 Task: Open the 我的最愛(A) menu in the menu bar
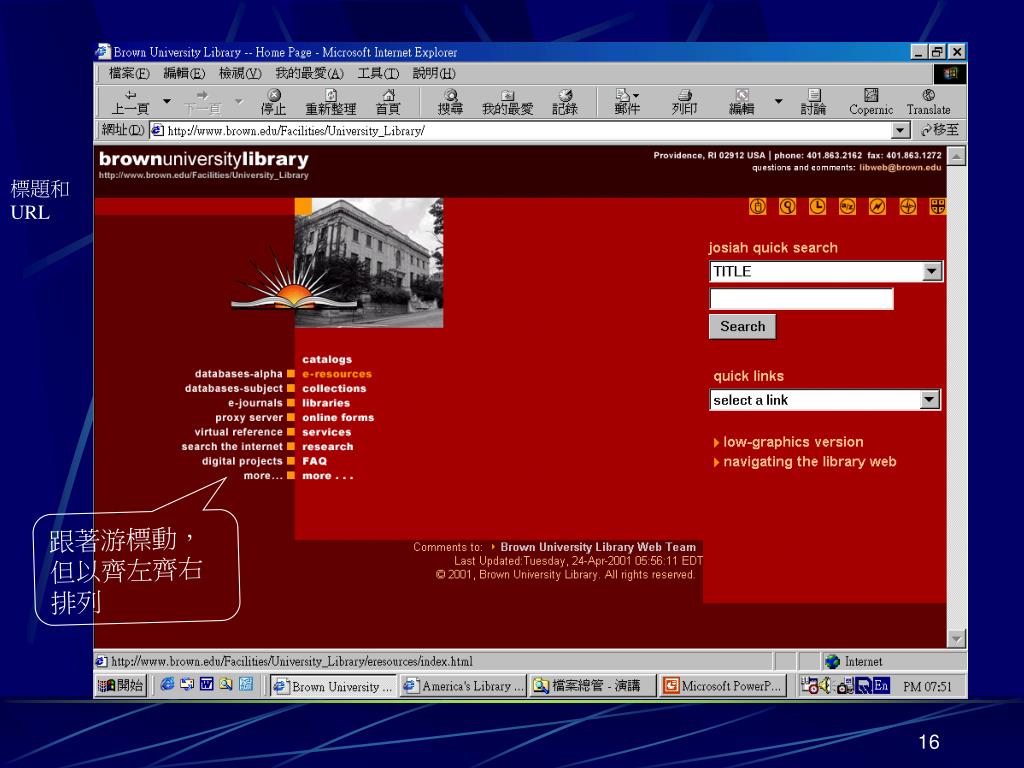pos(309,73)
